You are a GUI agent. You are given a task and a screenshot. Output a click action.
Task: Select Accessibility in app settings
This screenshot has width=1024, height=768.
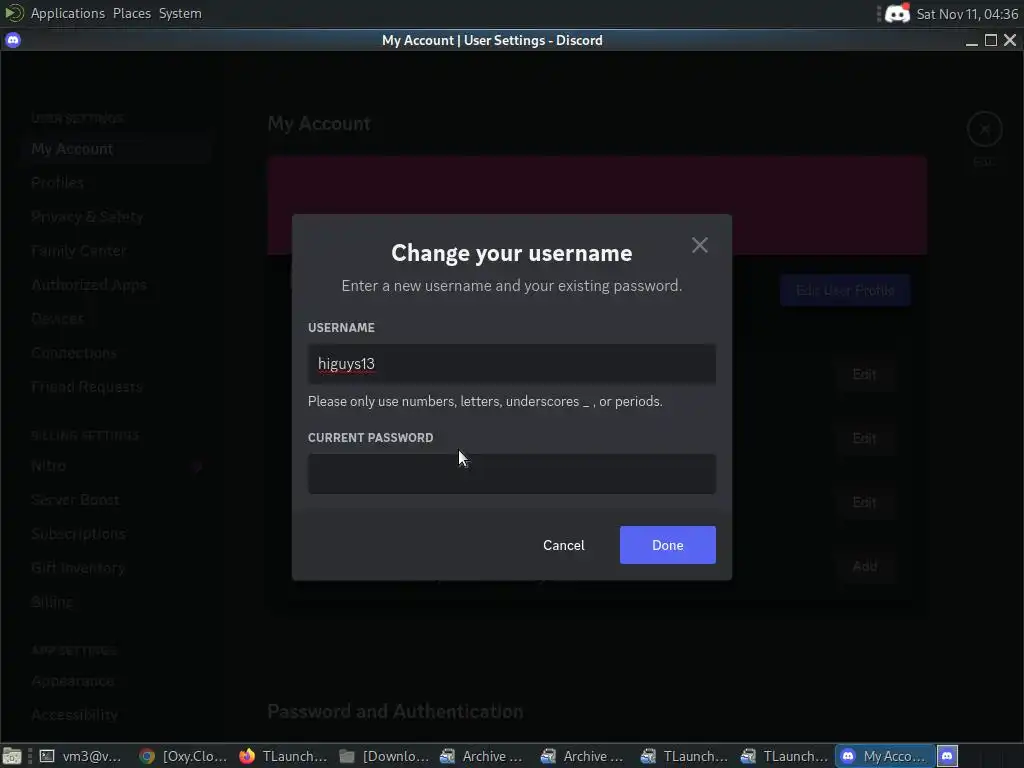(114, 714)
